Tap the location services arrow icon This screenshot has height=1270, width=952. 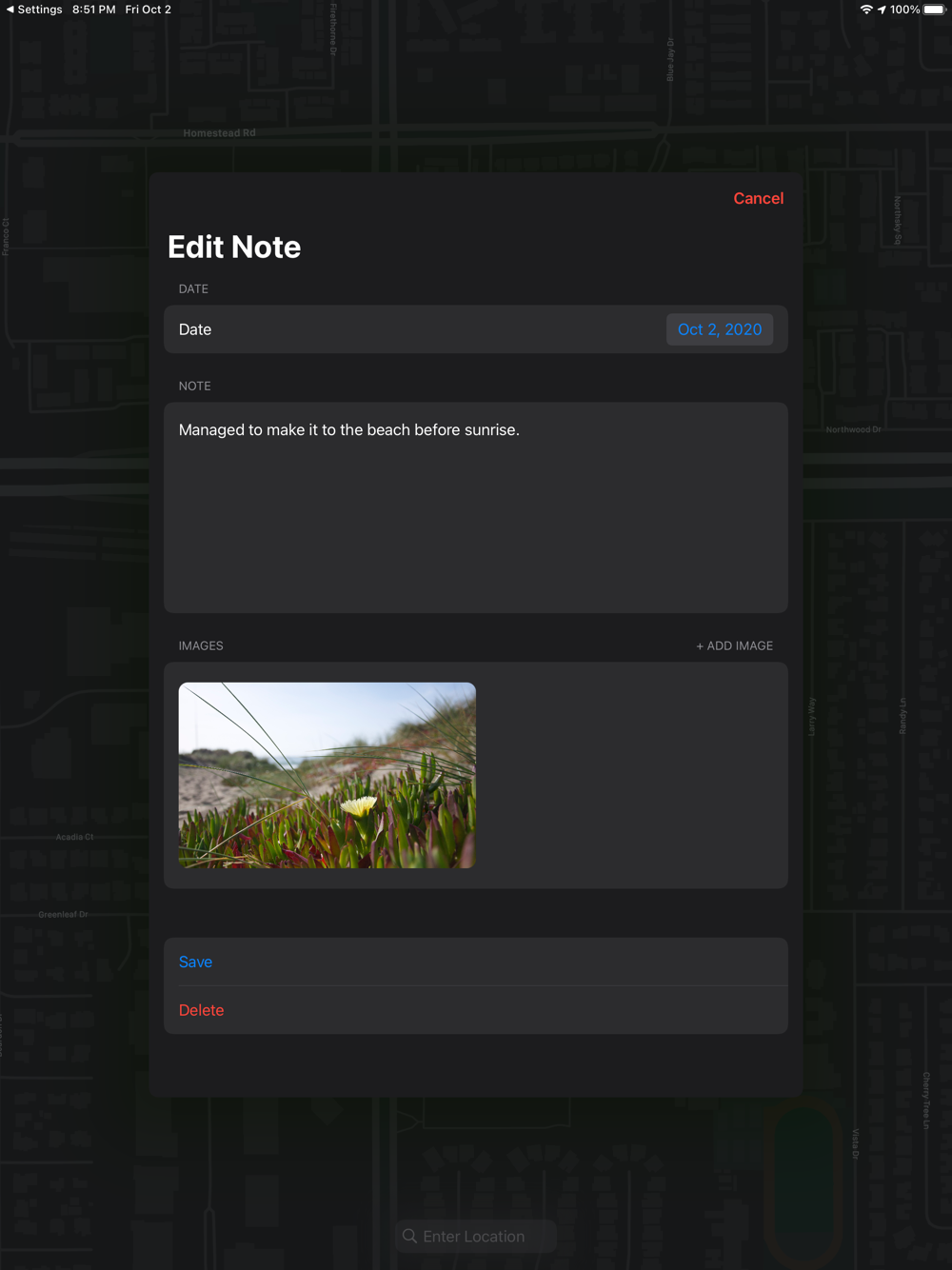(883, 10)
